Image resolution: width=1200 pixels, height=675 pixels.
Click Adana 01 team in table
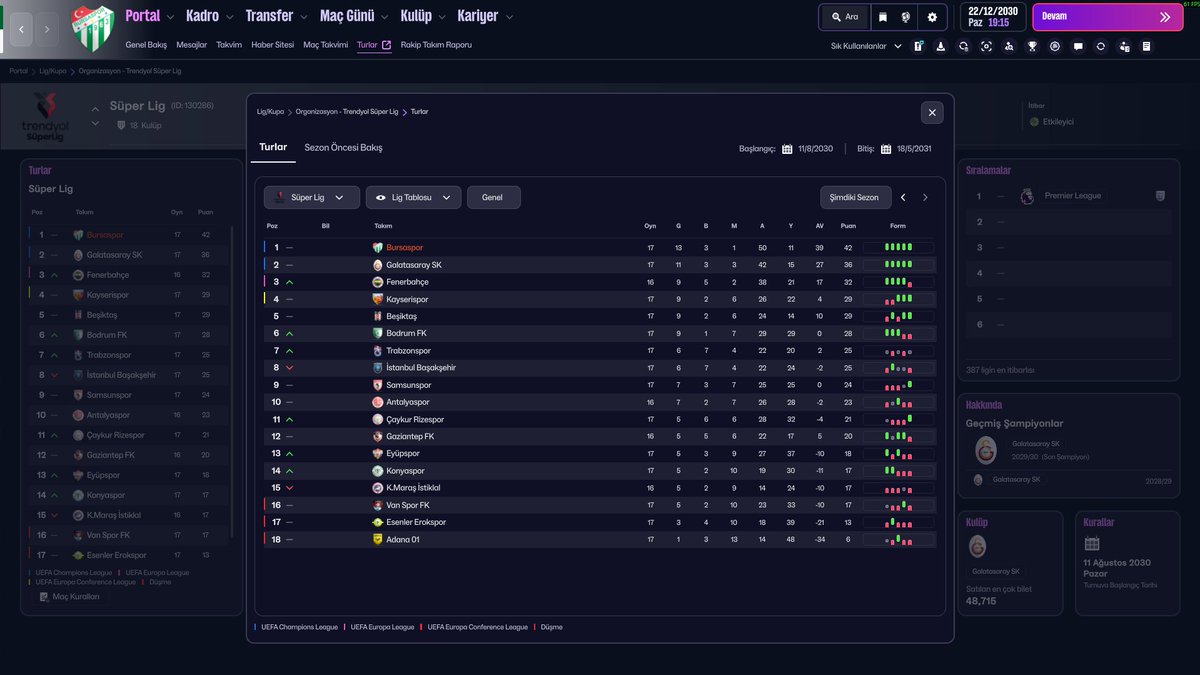(x=402, y=539)
